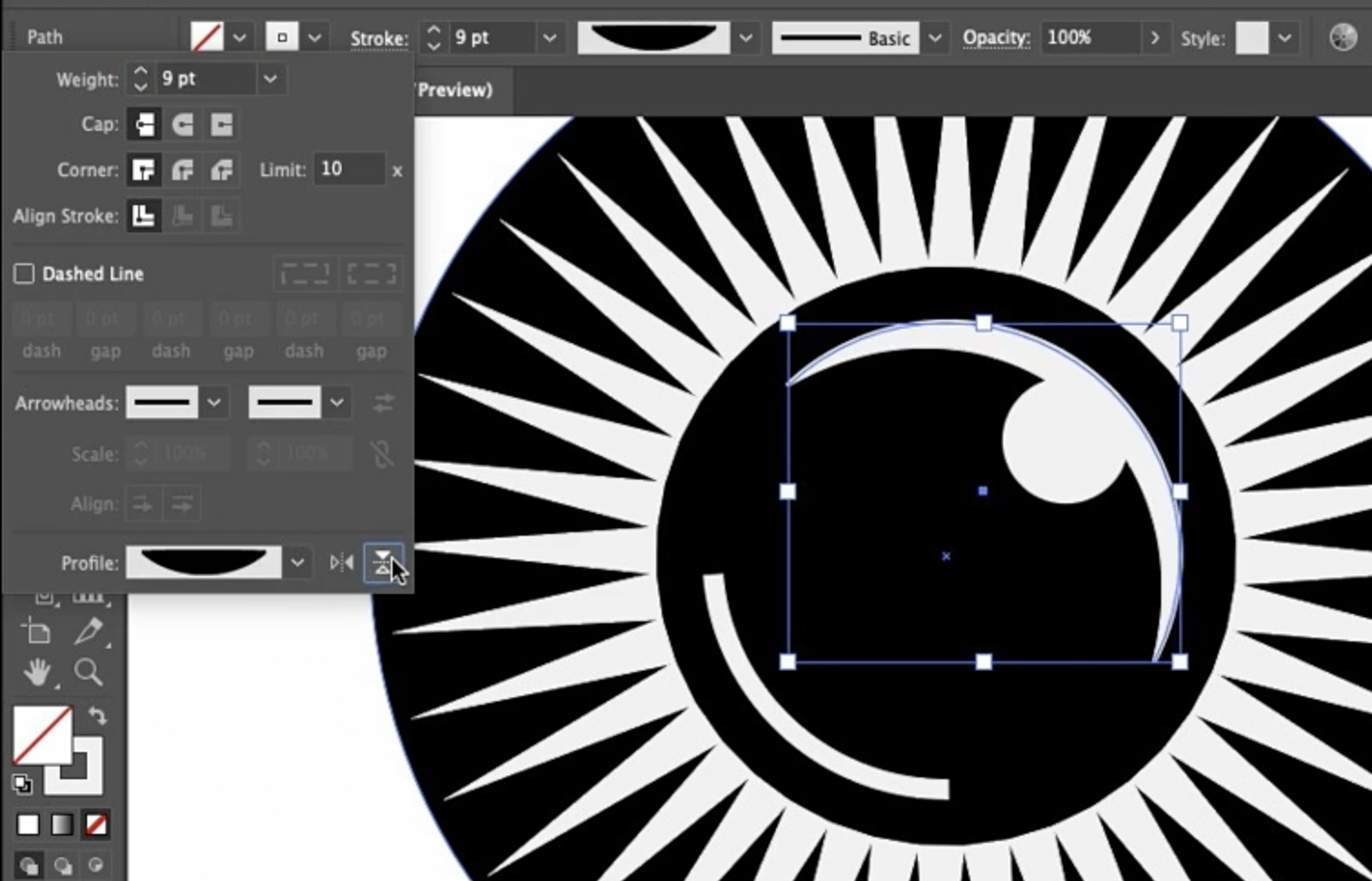Choose the Round Join corner
This screenshot has width=1372, height=881.
[x=183, y=170]
